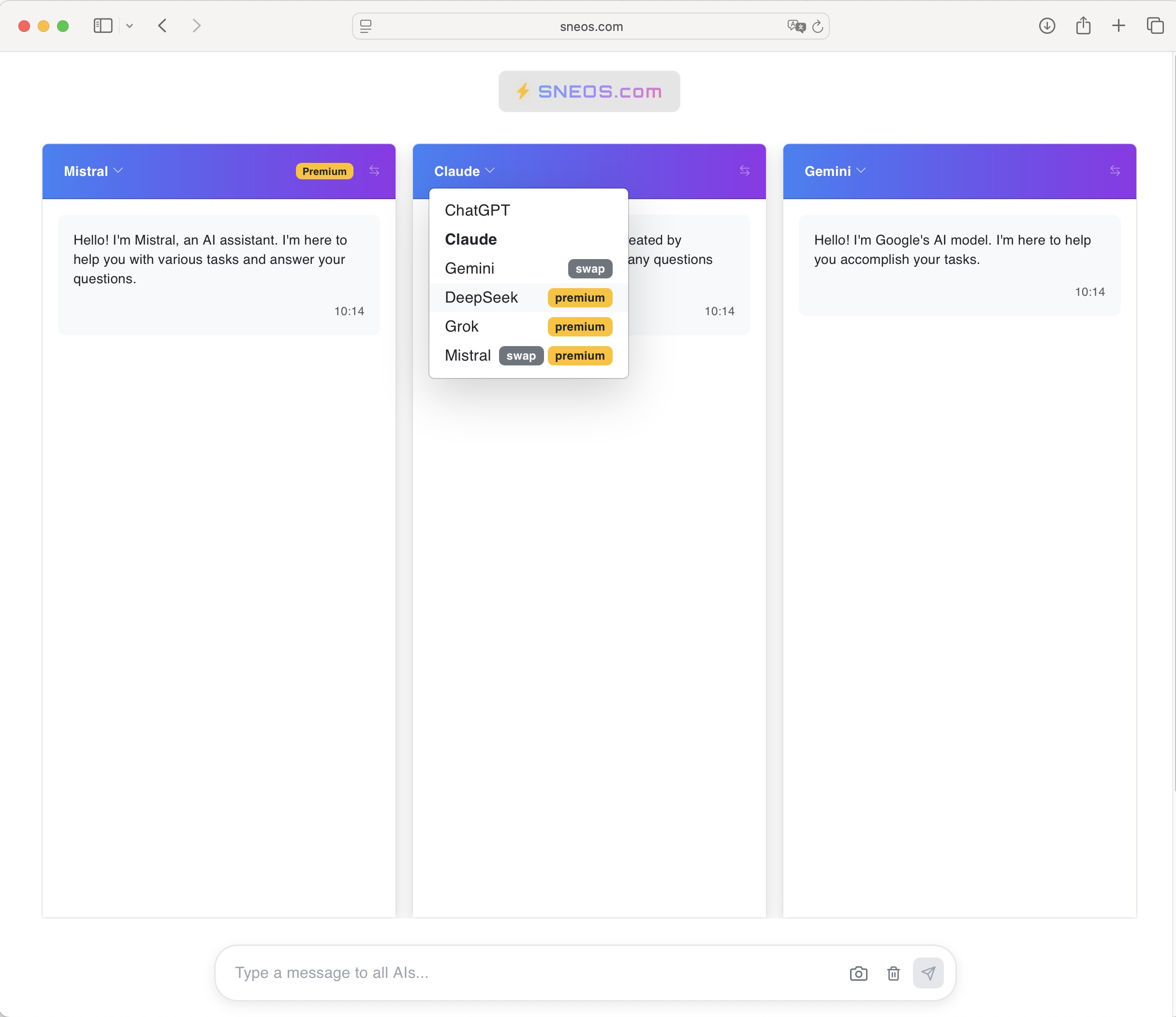Click the swap arrows icon in Gemini panel
The image size is (1176, 1017).
[x=1115, y=171]
